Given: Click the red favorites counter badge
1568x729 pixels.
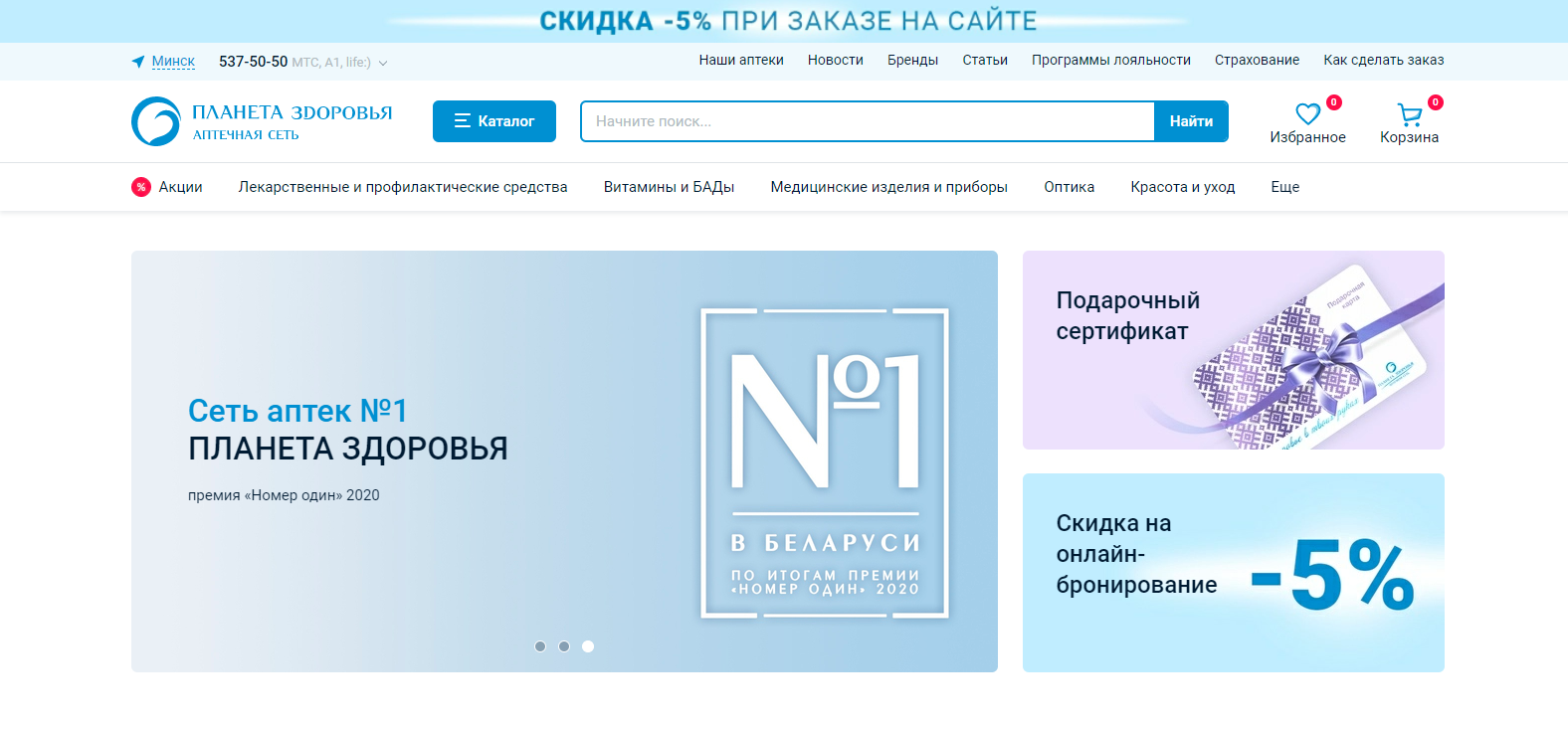Looking at the screenshot, I should click(x=1334, y=102).
